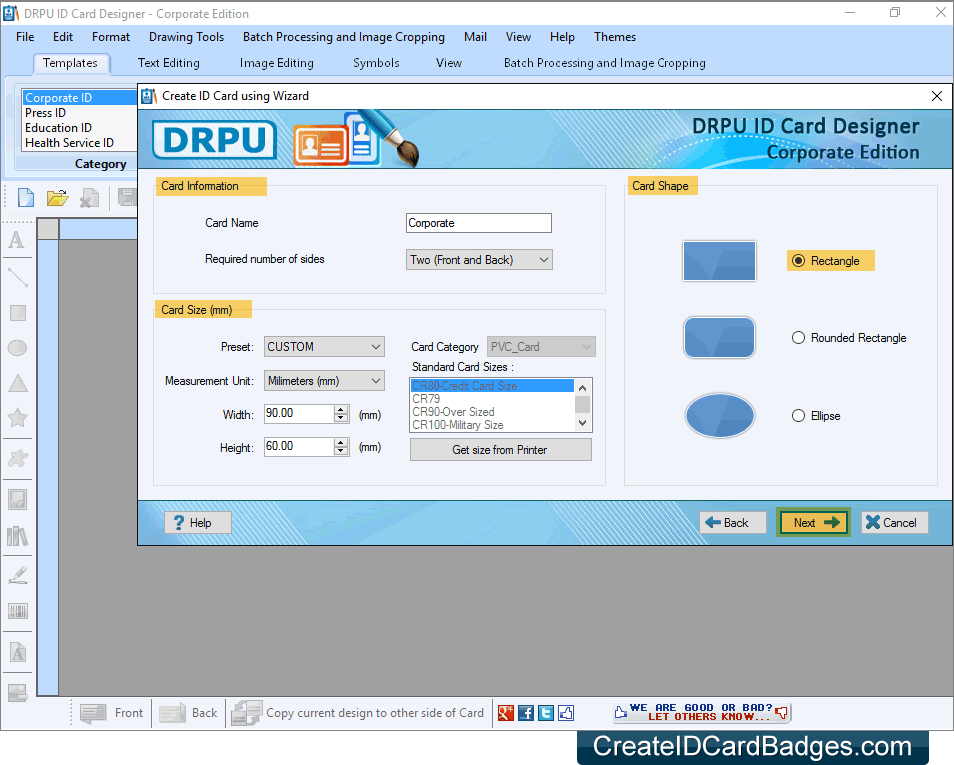Open the Drawing Tools menu
The height and width of the screenshot is (765, 954).
[x=186, y=37]
